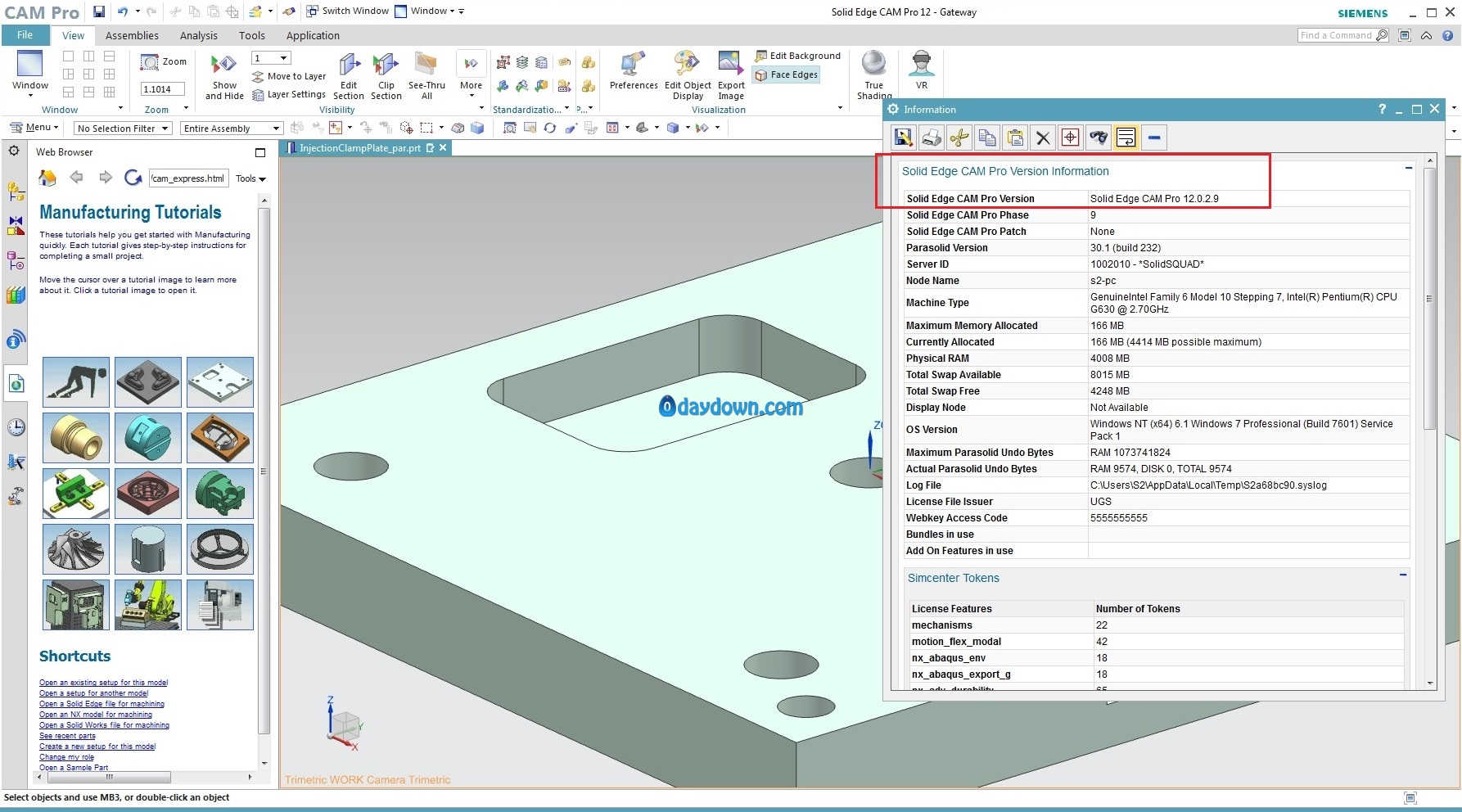Click the VR headset button
This screenshot has width=1462, height=812.
(922, 71)
